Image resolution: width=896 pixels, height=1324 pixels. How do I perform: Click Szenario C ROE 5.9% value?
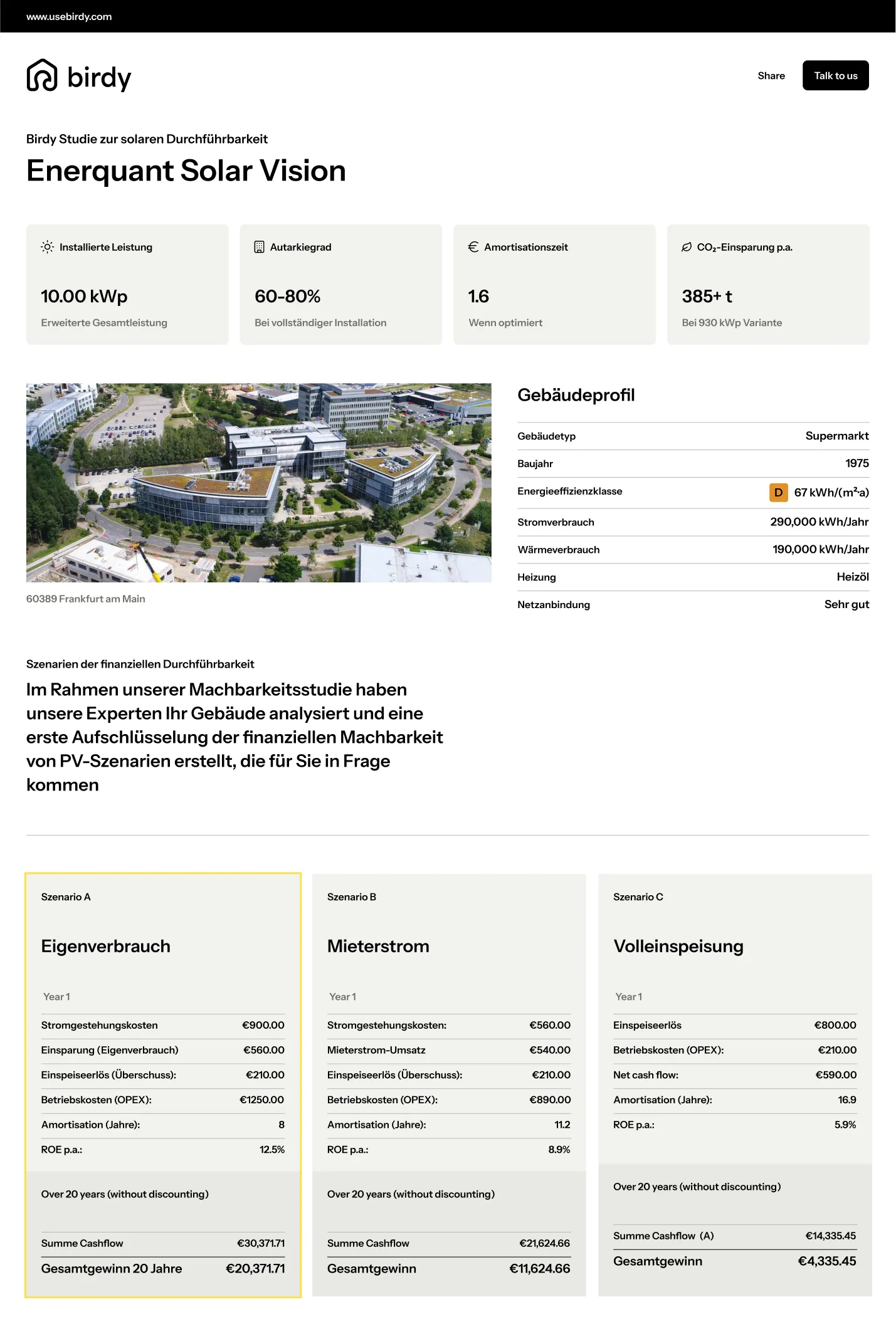coord(845,1125)
